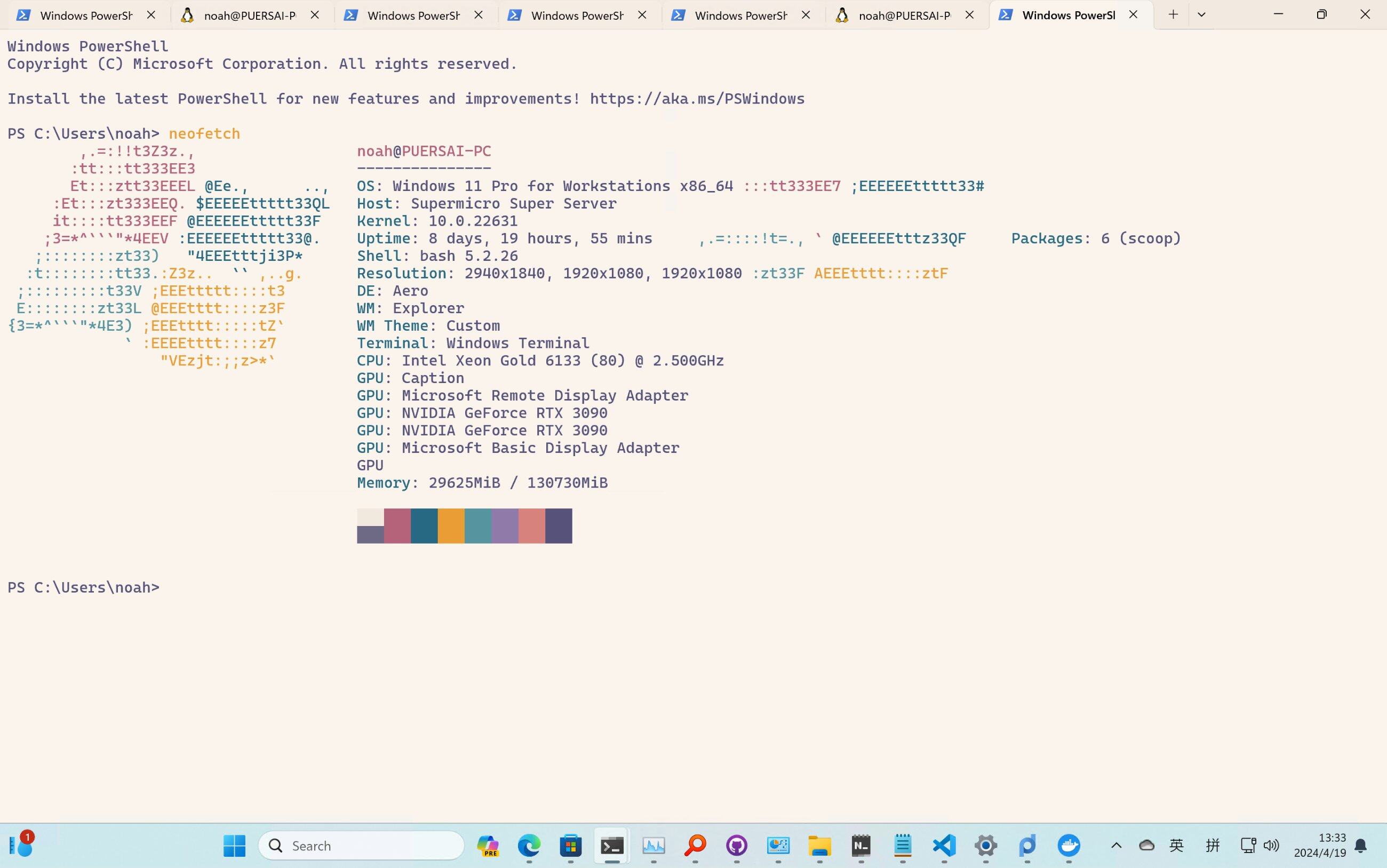Click the Memory: 29625MiB / 130730MiB line
The height and width of the screenshot is (868, 1387).
482,483
